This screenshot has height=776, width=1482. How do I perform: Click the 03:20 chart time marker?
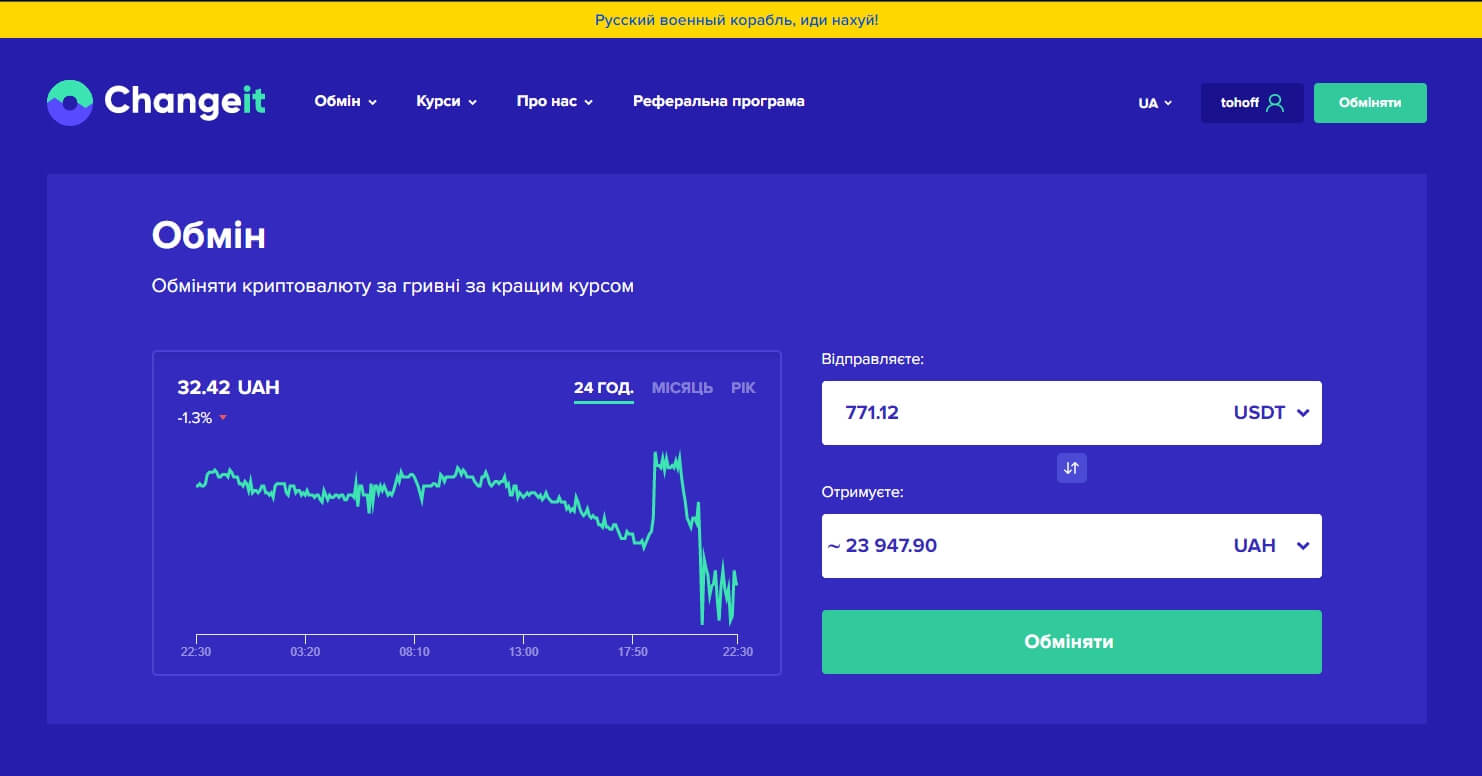tap(305, 652)
